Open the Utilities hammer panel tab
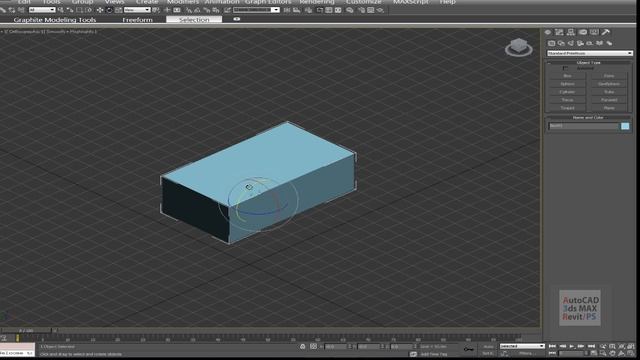This screenshot has width=640, height=360. tap(606, 32)
